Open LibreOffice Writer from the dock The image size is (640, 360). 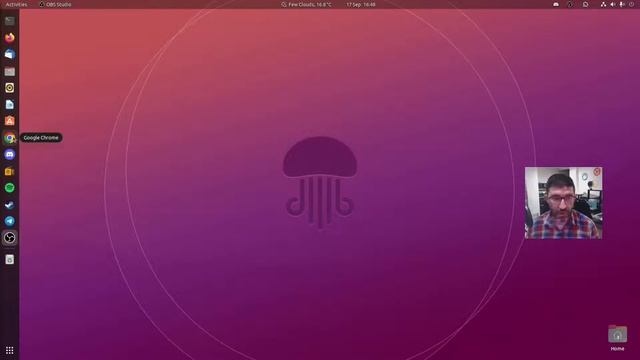point(9,104)
